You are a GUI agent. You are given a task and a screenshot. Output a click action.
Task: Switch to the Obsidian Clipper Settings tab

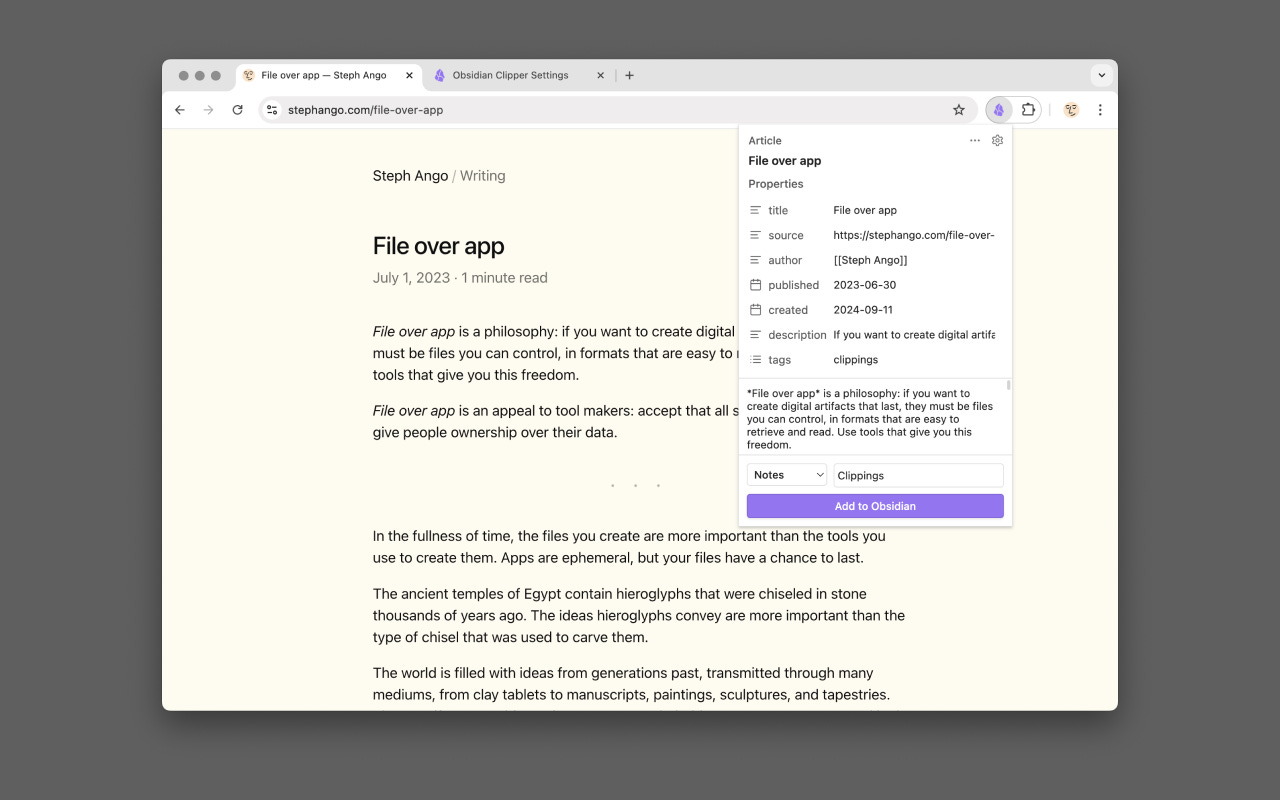[510, 75]
